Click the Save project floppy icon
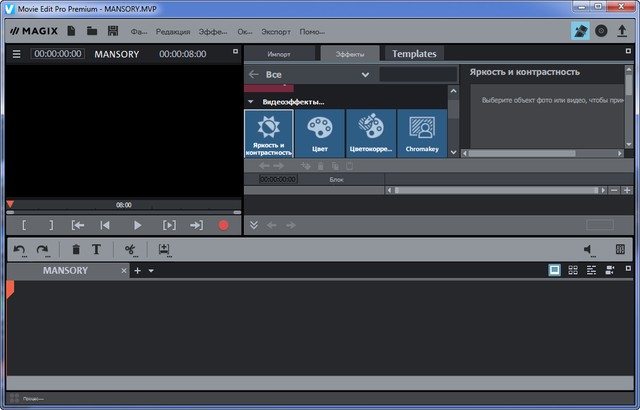This screenshot has height=410, width=640. 113,31
